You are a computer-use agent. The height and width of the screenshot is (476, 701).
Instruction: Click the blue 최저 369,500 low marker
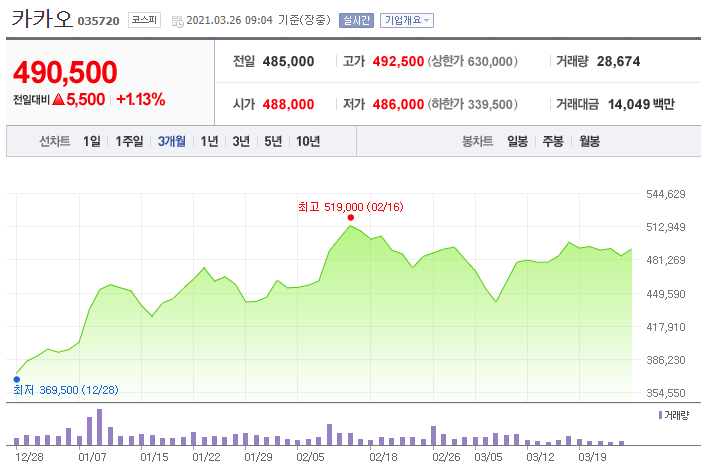pyautogui.click(x=17, y=379)
